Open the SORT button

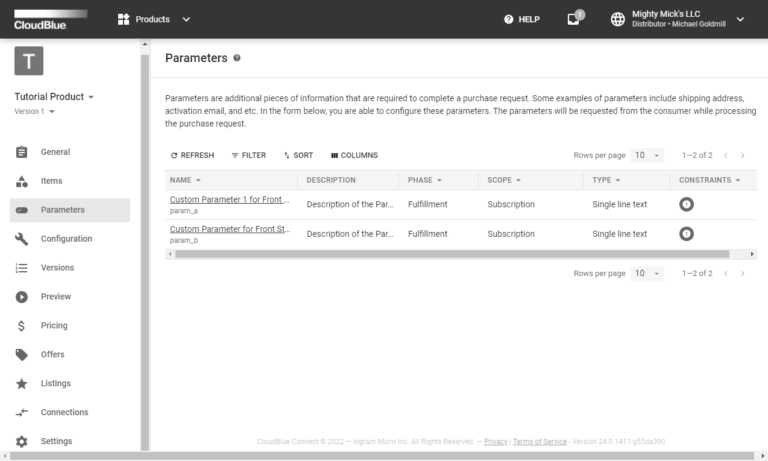tap(298, 155)
